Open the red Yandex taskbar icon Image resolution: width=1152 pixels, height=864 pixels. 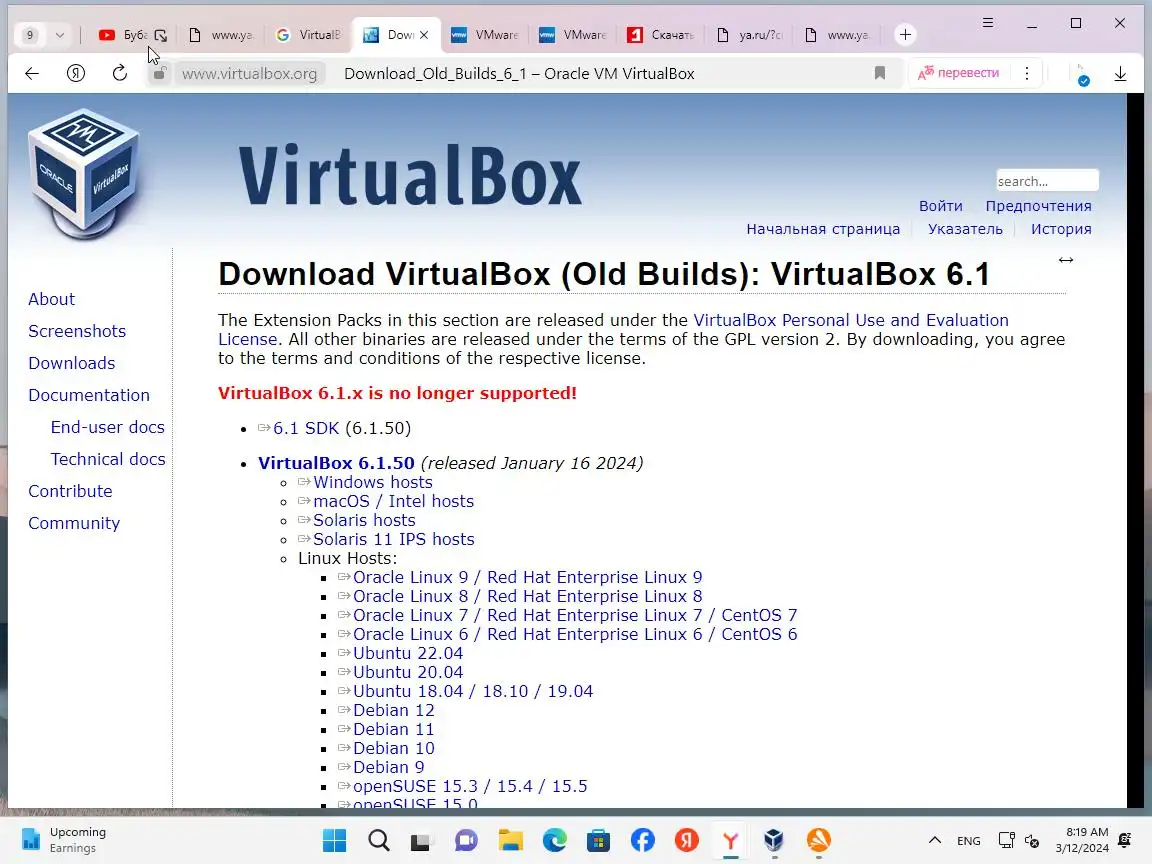[687, 840]
